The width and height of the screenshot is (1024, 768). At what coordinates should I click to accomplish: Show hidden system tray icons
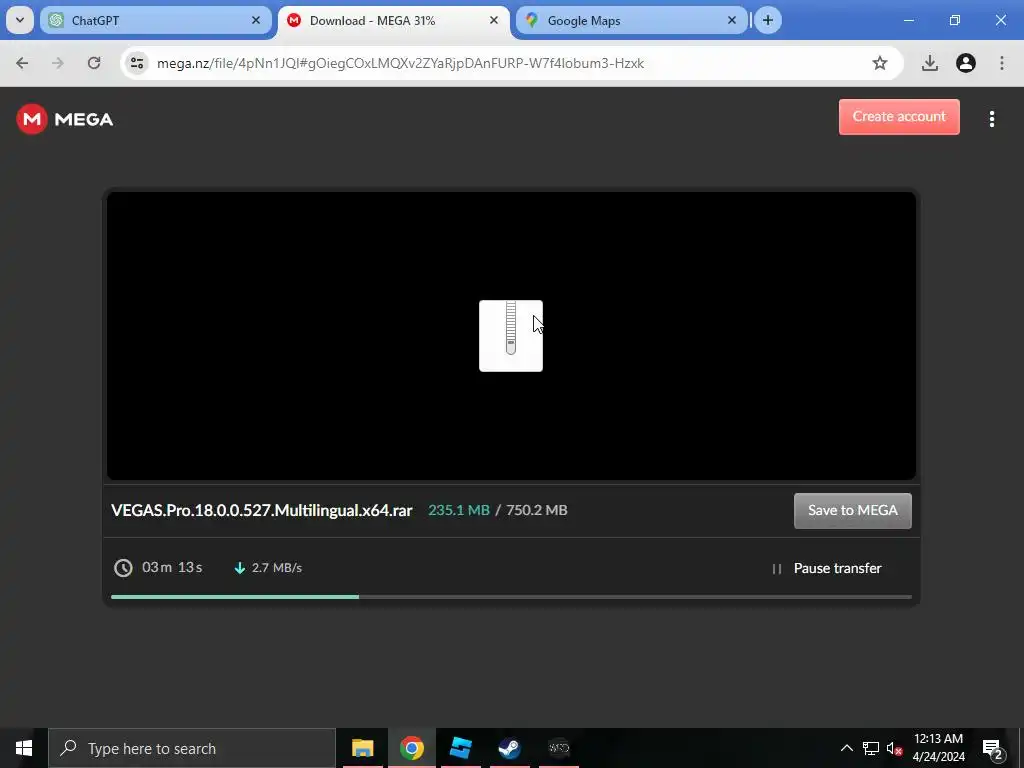846,748
